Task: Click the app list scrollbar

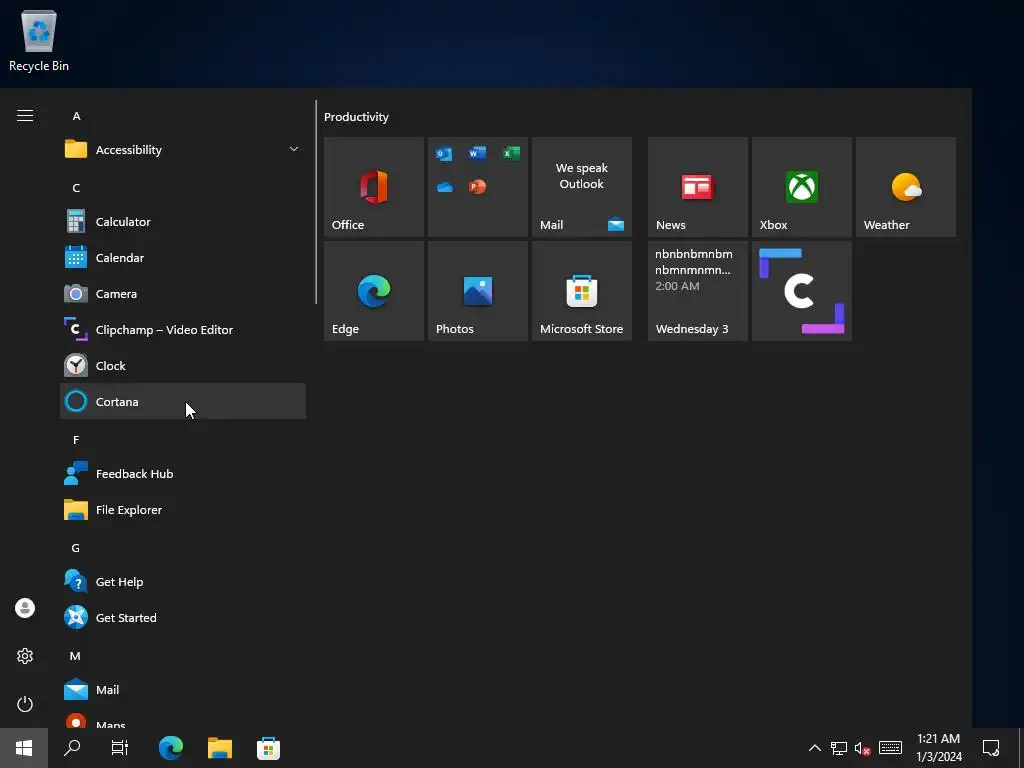Action: (x=316, y=202)
